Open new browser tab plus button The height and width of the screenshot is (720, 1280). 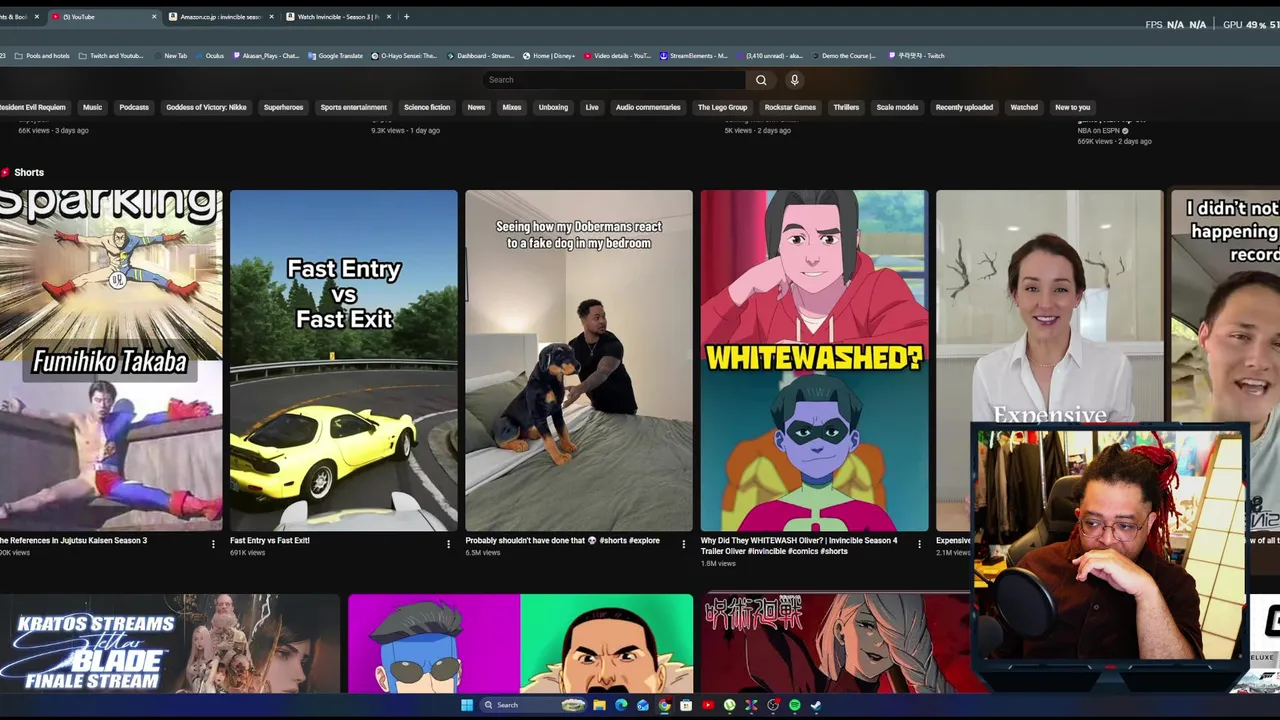[x=406, y=16]
